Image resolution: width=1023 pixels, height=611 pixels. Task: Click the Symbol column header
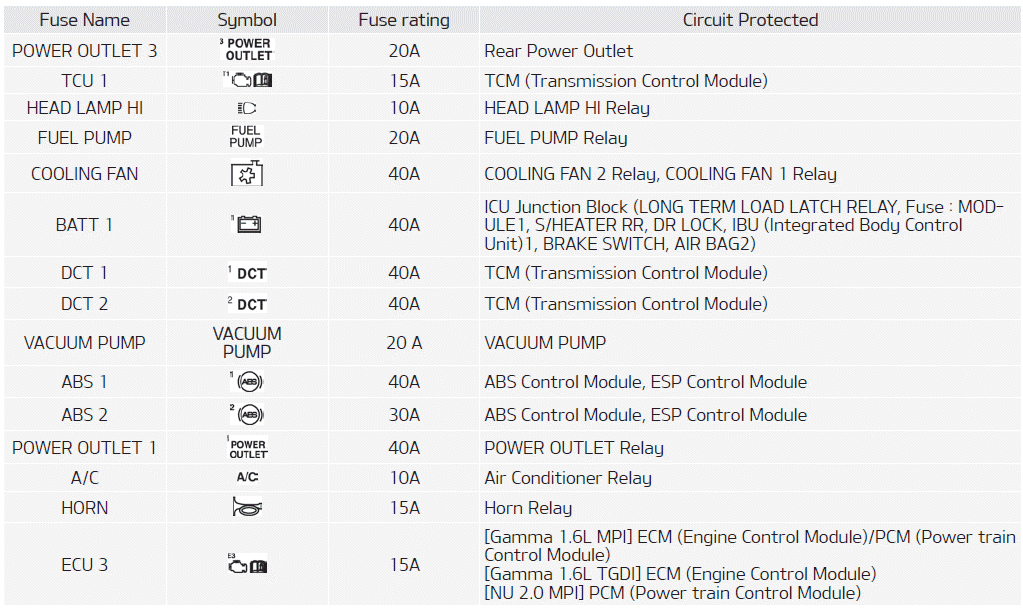pos(247,20)
